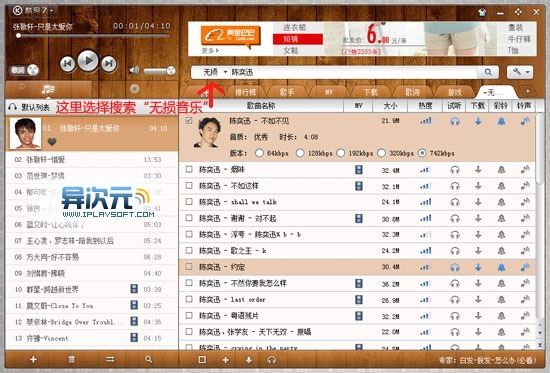
Task: Choose the 320kbps version radio
Action: 382,153
